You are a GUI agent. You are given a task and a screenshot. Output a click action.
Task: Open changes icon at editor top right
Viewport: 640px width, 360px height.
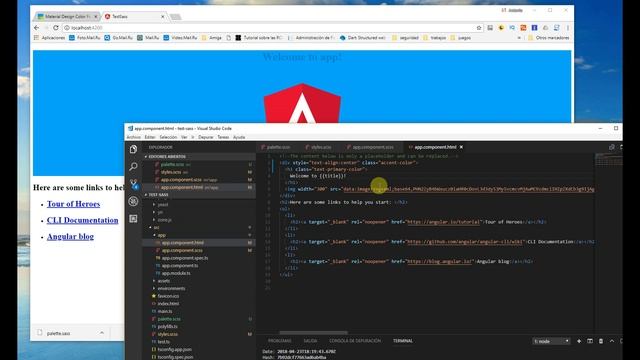[x=611, y=147]
